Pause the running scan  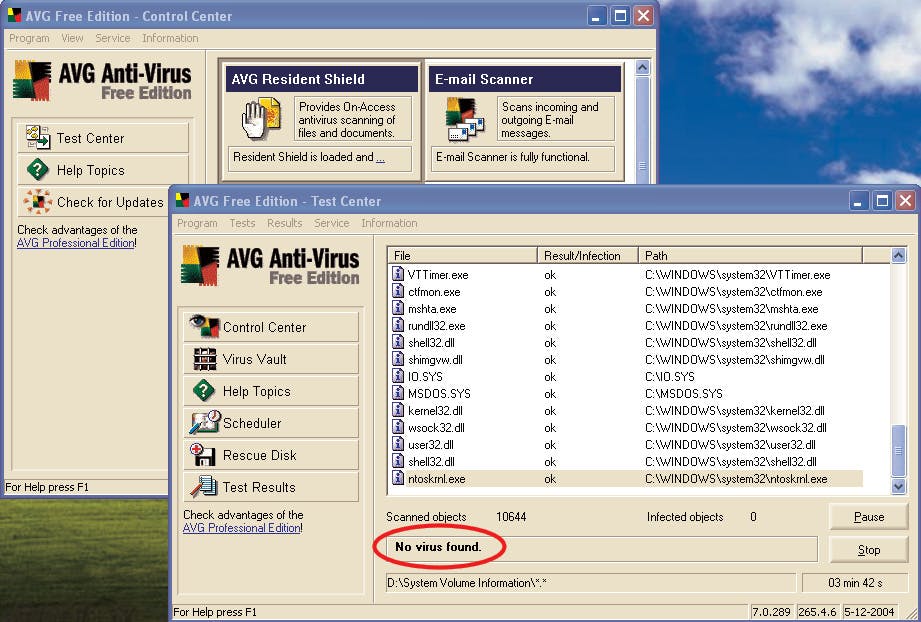pos(868,517)
